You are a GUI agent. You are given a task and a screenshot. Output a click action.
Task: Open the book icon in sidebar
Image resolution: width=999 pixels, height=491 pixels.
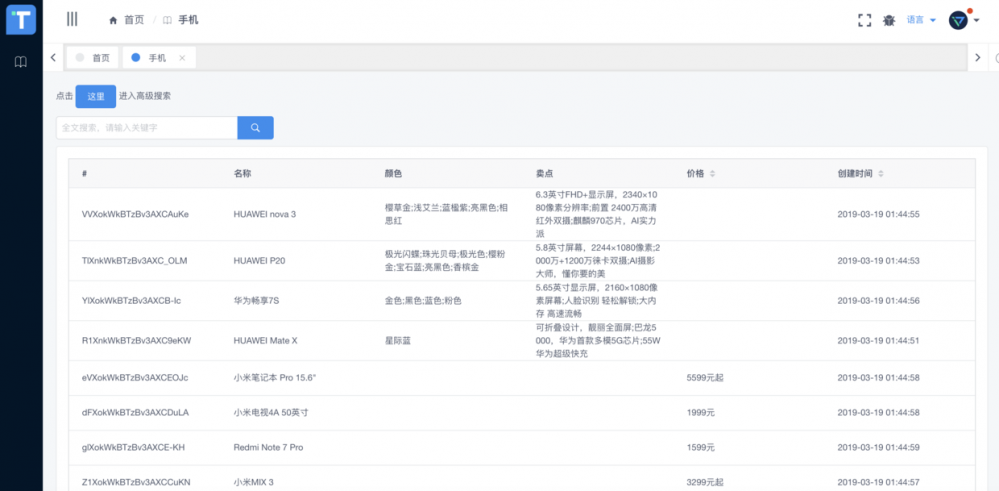click(20, 62)
